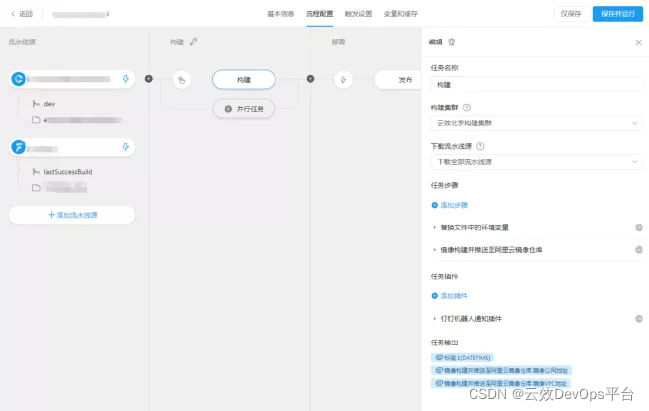Expand the 替换文件中的环境变量 step
The width and height of the screenshot is (649, 411).
click(434, 227)
